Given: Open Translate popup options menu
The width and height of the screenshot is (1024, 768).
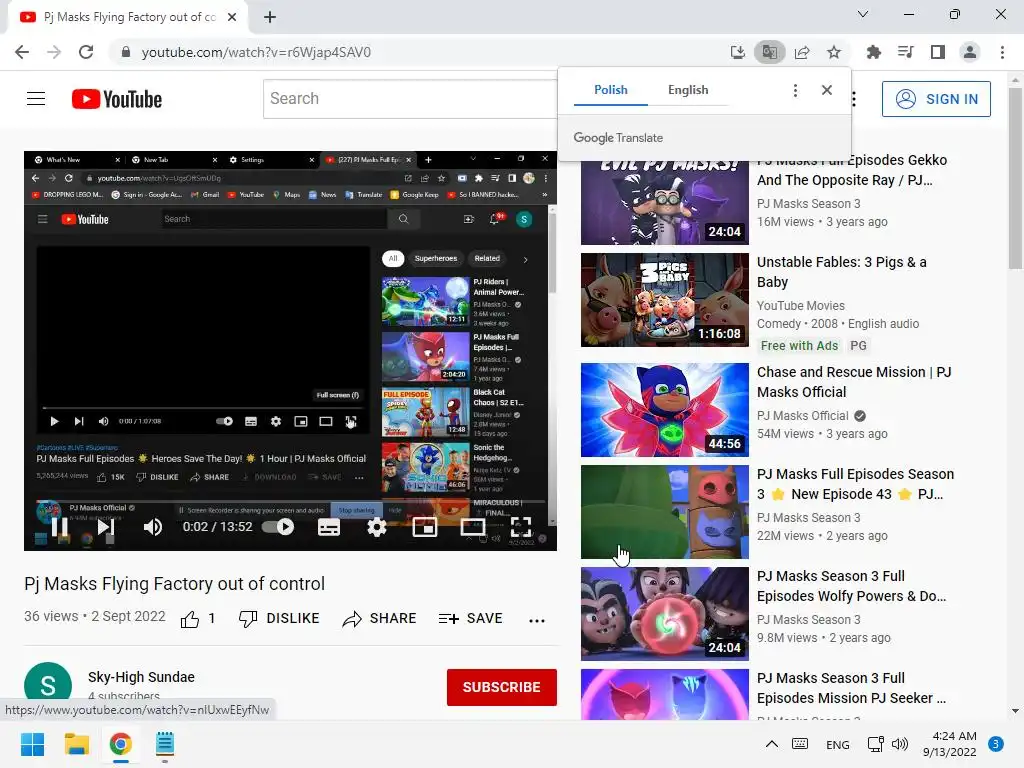Looking at the screenshot, I should click(x=795, y=90).
